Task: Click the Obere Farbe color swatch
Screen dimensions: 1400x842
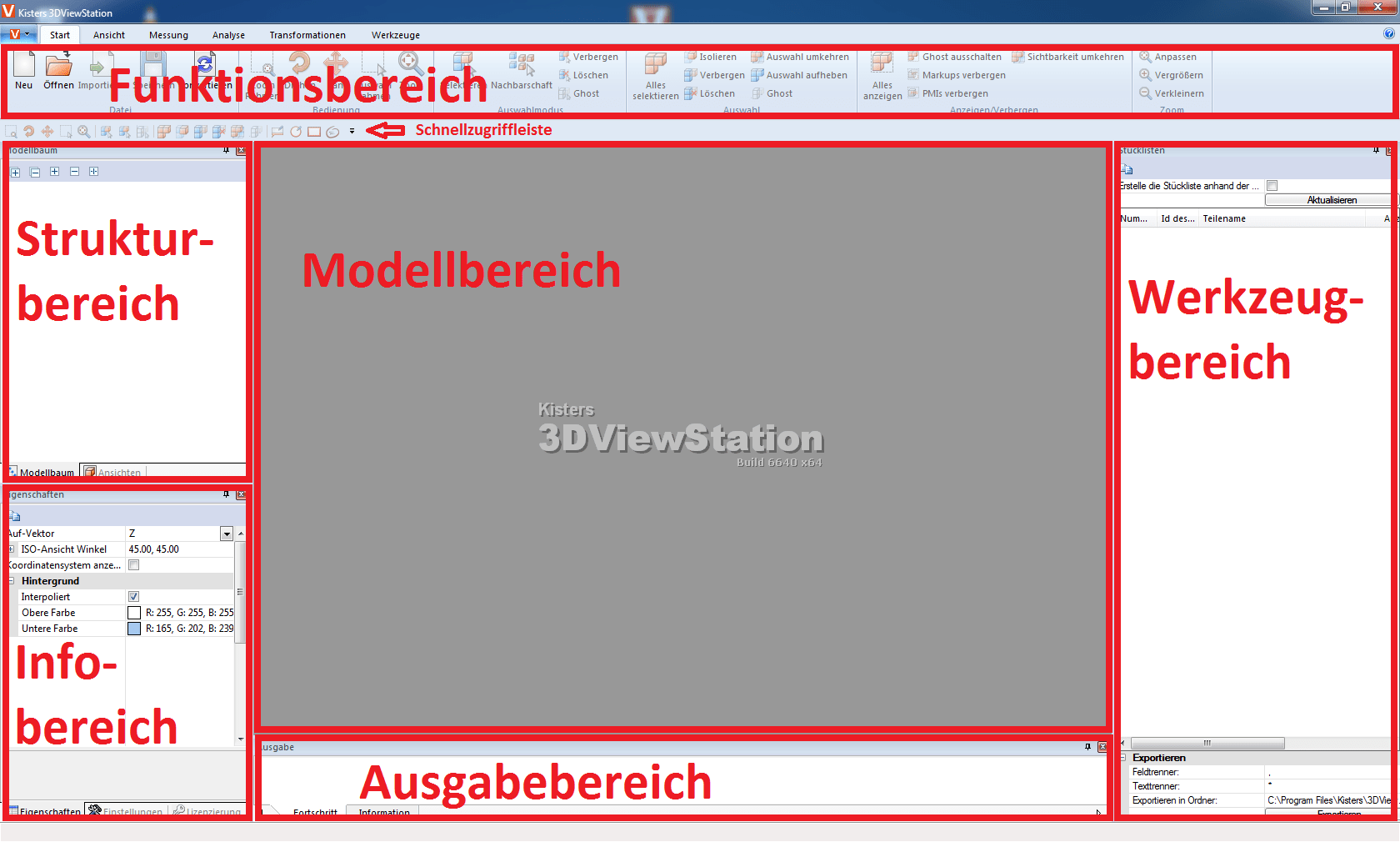Action: (134, 613)
